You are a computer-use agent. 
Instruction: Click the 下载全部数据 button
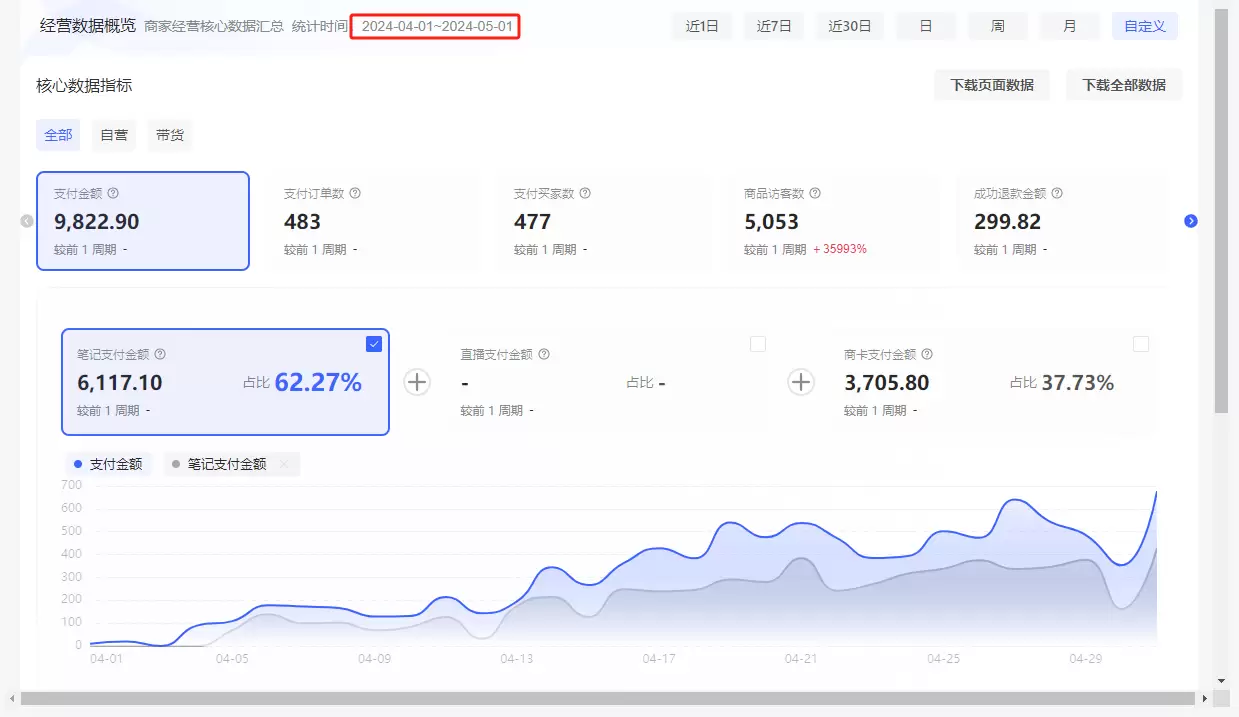point(1123,85)
